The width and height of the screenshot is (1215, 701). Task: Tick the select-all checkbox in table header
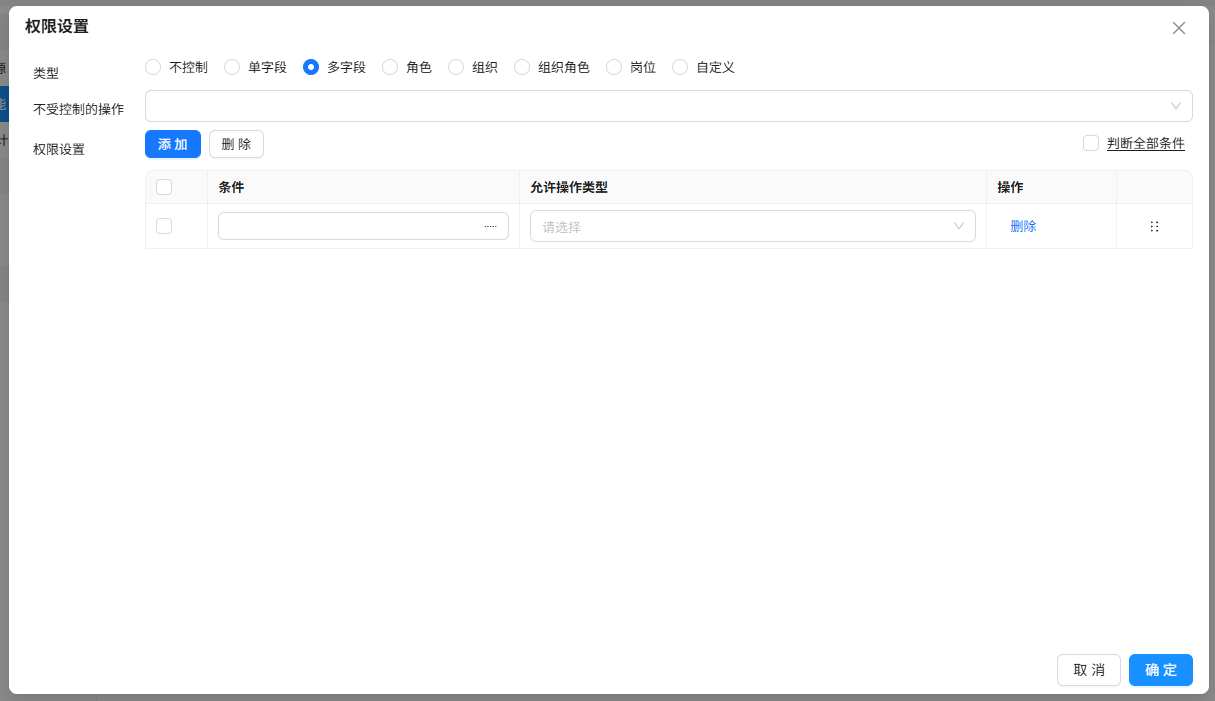click(x=164, y=187)
